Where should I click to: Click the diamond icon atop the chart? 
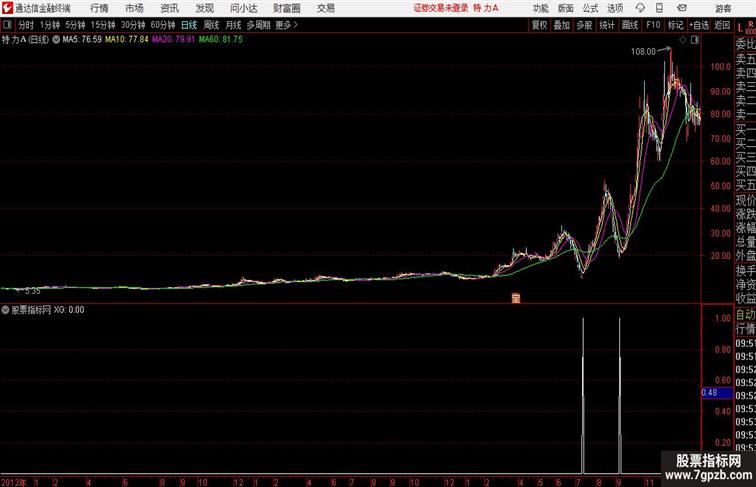[683, 40]
